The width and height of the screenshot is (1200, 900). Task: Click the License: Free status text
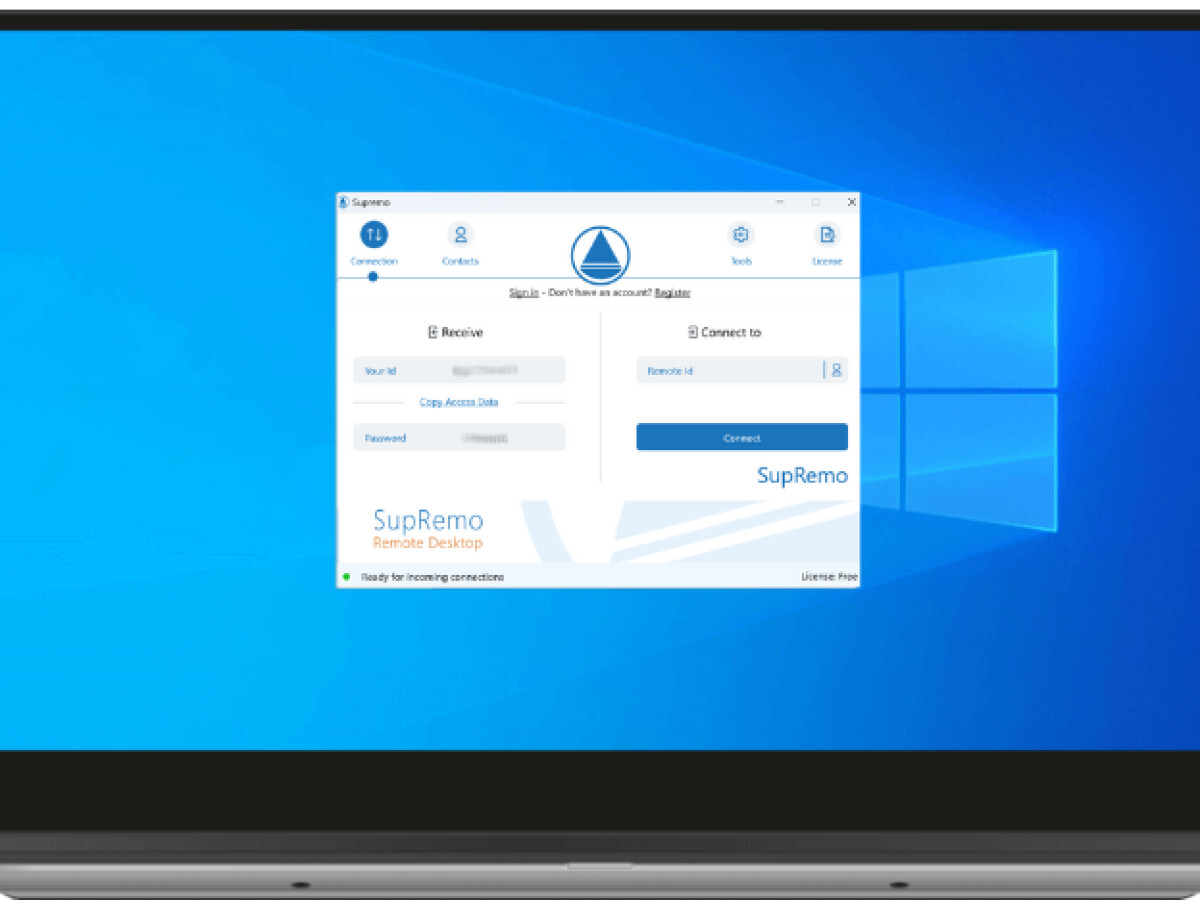(829, 577)
